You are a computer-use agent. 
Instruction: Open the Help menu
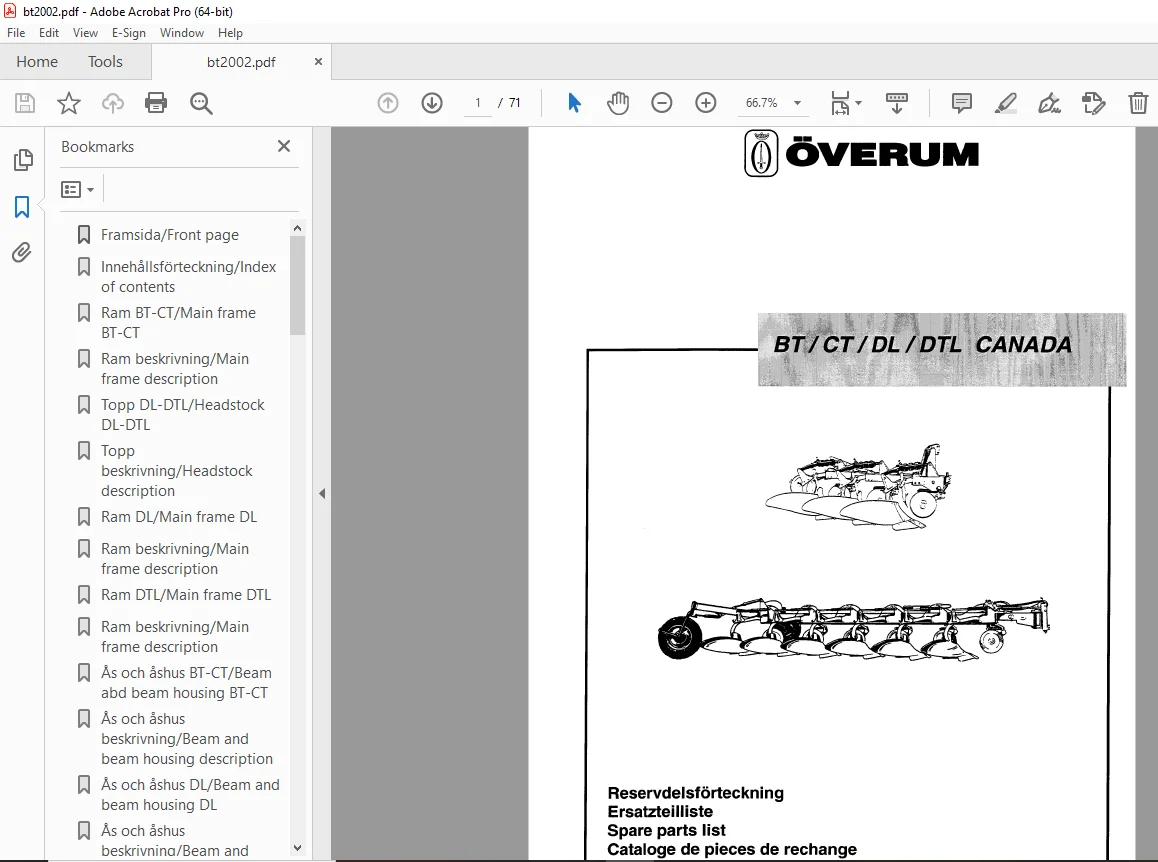(230, 33)
